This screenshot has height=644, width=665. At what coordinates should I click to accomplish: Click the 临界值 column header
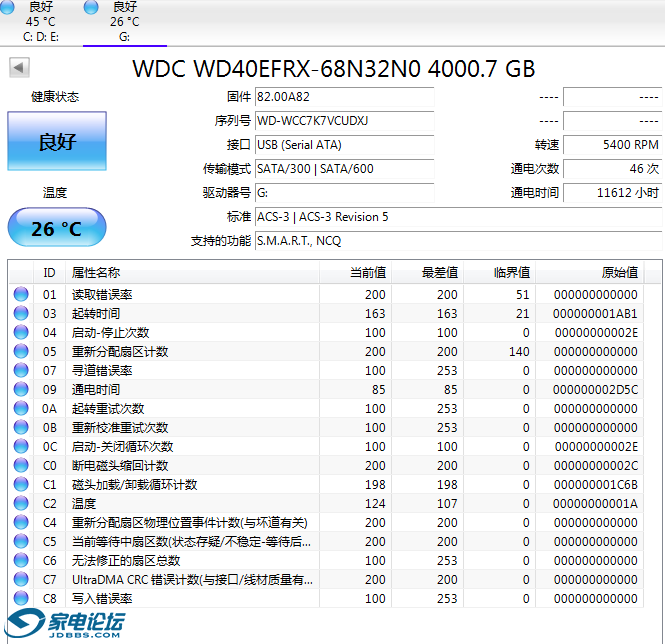(x=500, y=272)
